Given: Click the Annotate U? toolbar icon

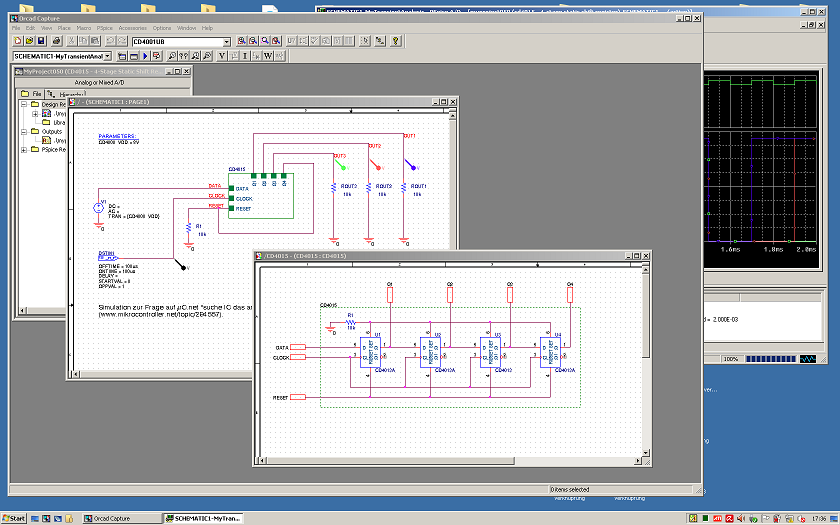Looking at the screenshot, I should pyautogui.click(x=291, y=41).
